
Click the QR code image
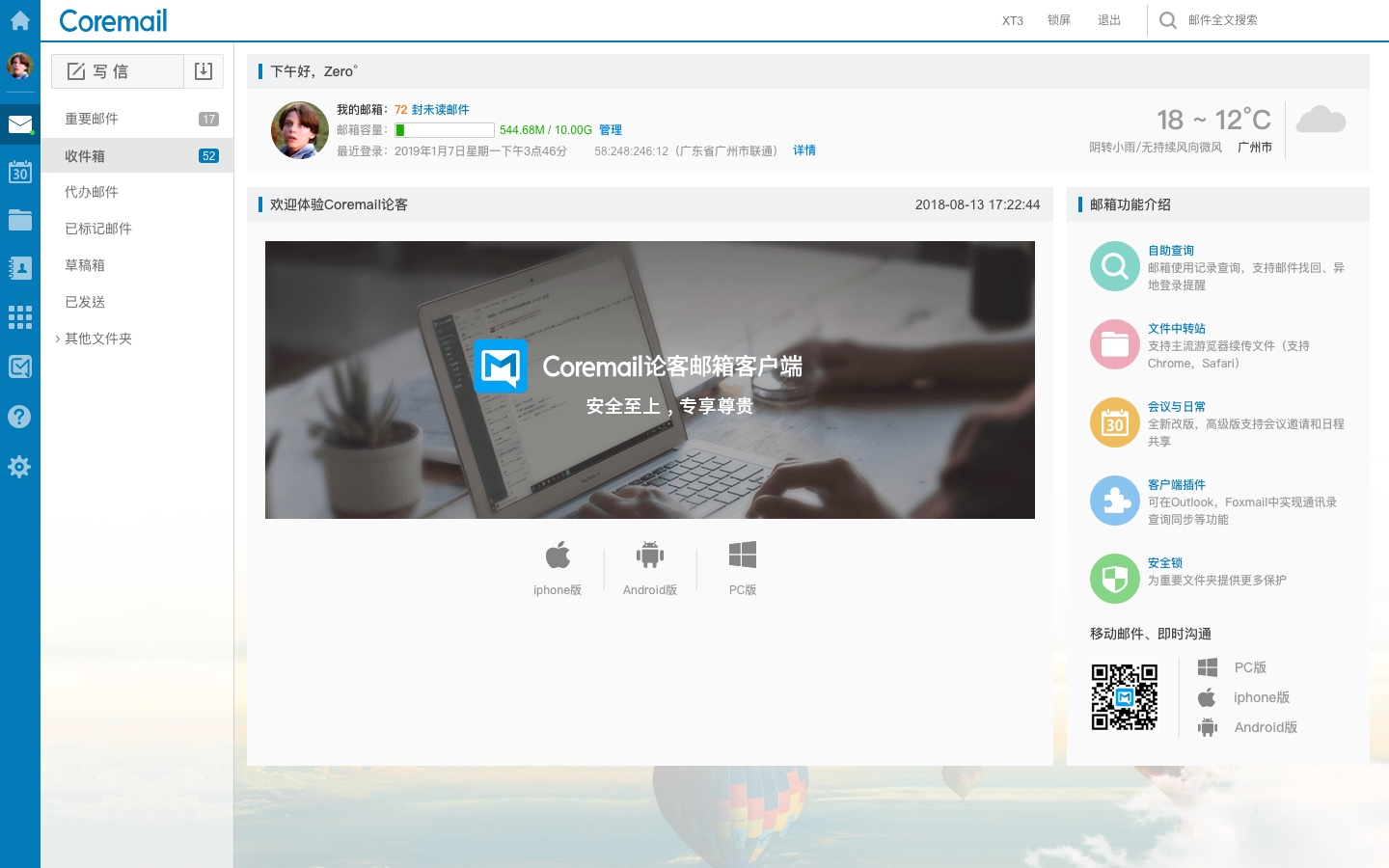click(x=1125, y=697)
